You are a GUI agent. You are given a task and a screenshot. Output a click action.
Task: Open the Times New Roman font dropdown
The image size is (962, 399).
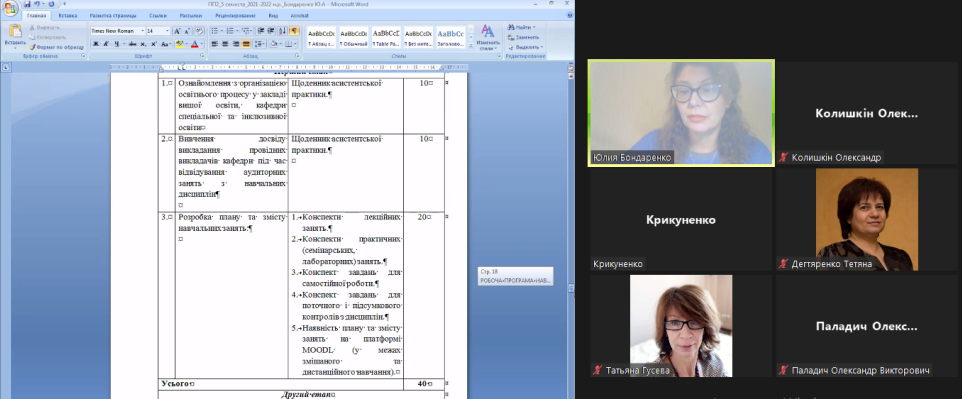pos(118,31)
